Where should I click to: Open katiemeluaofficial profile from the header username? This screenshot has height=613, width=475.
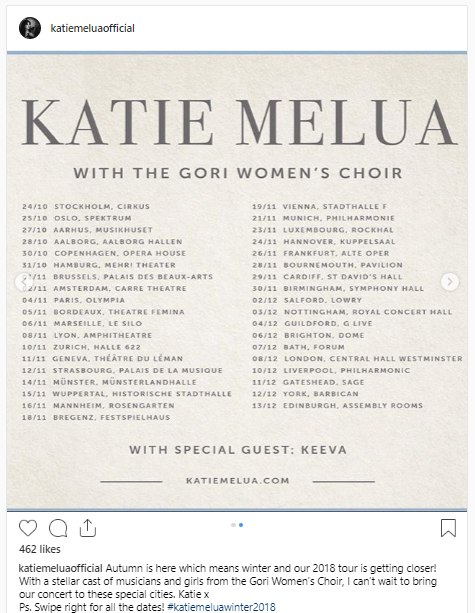[x=93, y=28]
